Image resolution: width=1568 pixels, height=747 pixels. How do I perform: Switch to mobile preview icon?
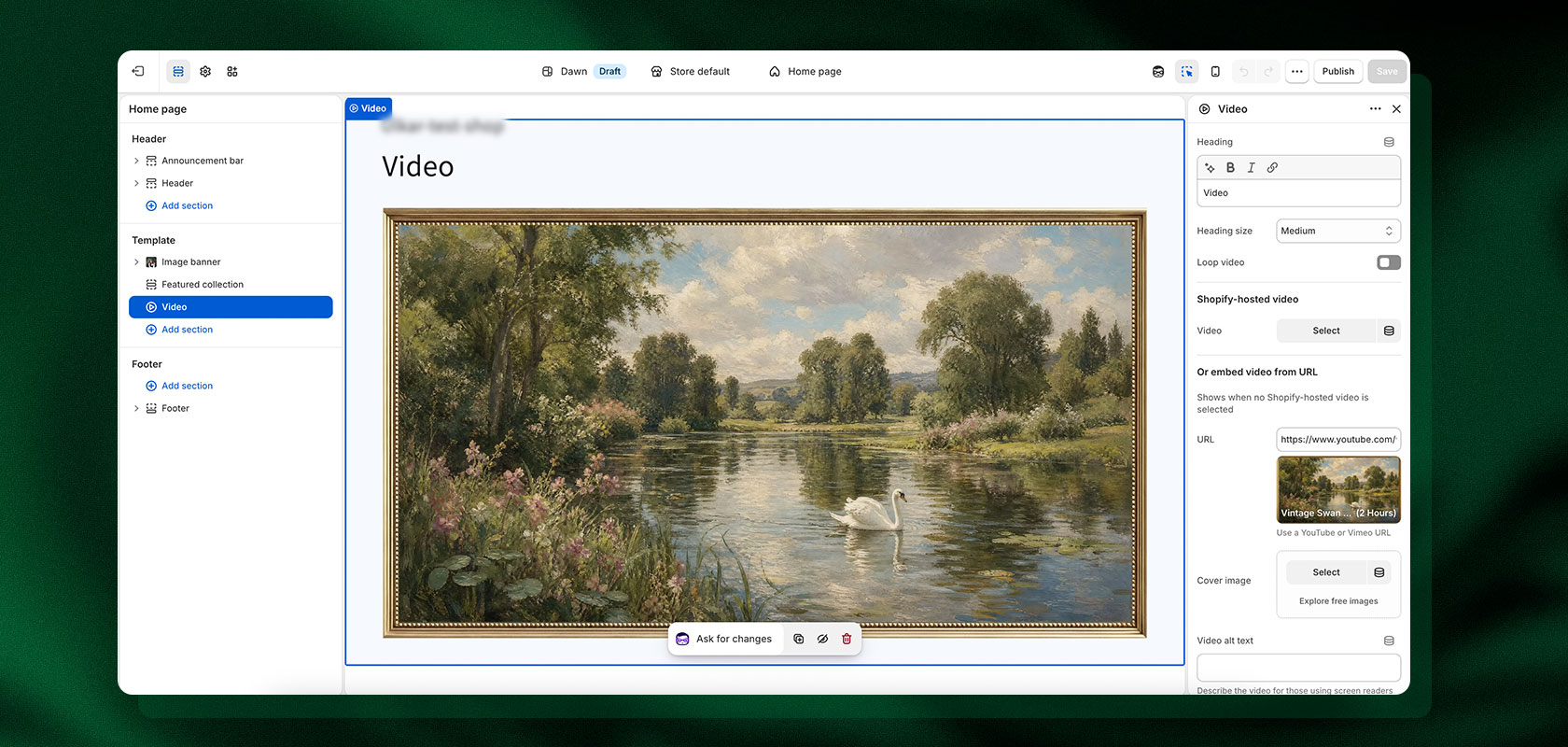1215,71
